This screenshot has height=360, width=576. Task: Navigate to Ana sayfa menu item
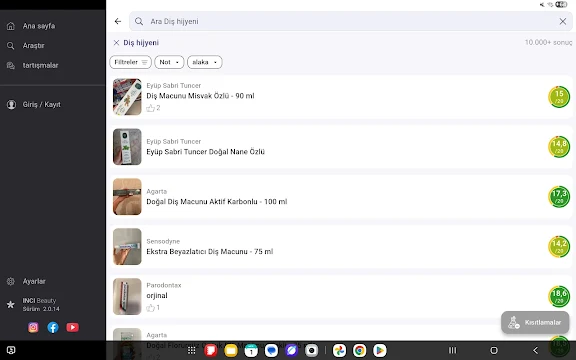point(39,26)
